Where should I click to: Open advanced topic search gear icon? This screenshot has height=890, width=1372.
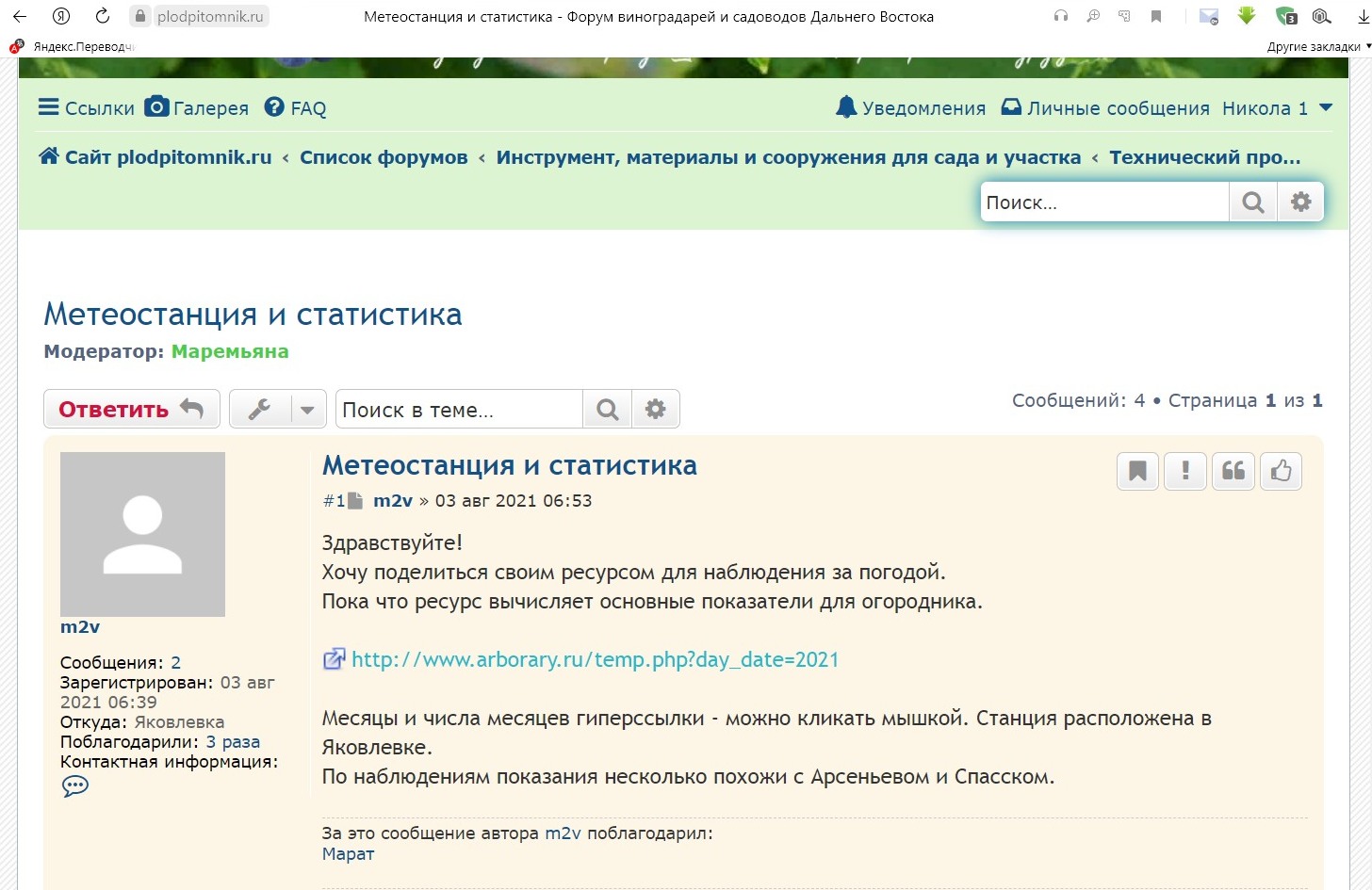coord(655,410)
